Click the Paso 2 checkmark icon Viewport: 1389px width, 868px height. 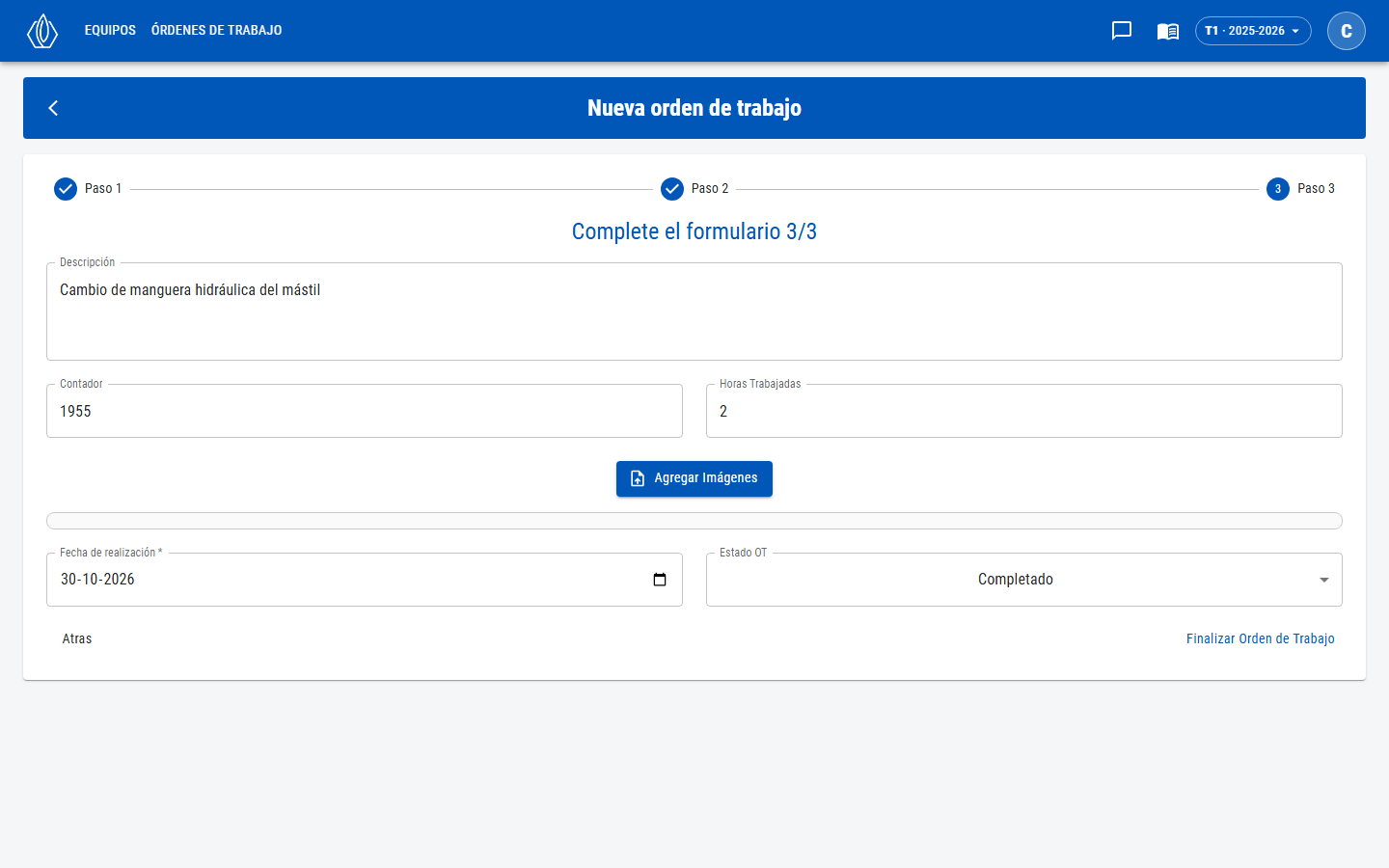(672, 189)
